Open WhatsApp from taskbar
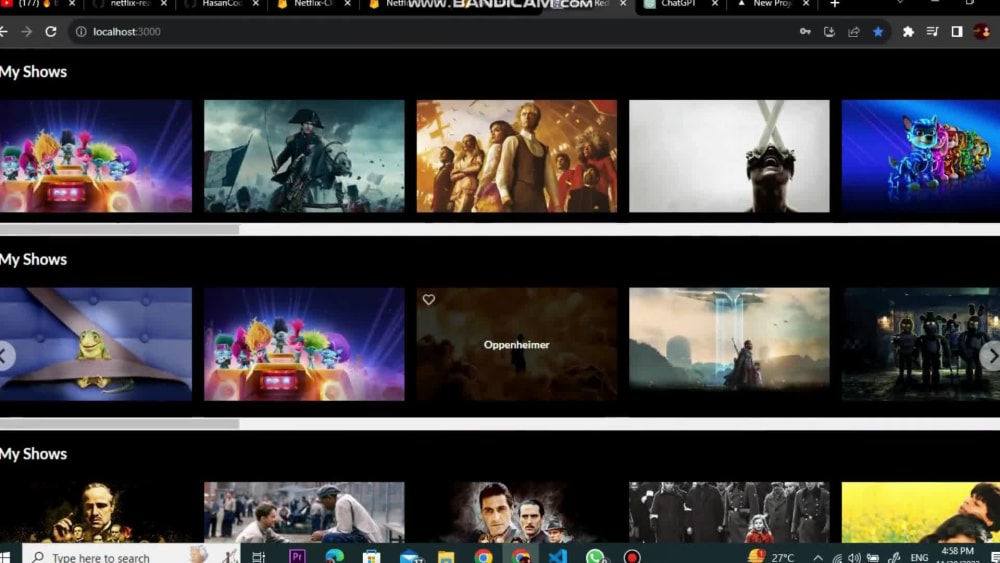Viewport: 1000px width, 563px height. click(595, 556)
